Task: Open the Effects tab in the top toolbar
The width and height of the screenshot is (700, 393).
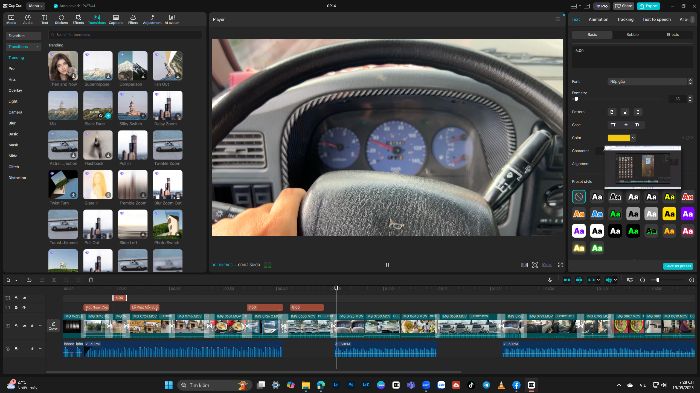Action: point(79,19)
